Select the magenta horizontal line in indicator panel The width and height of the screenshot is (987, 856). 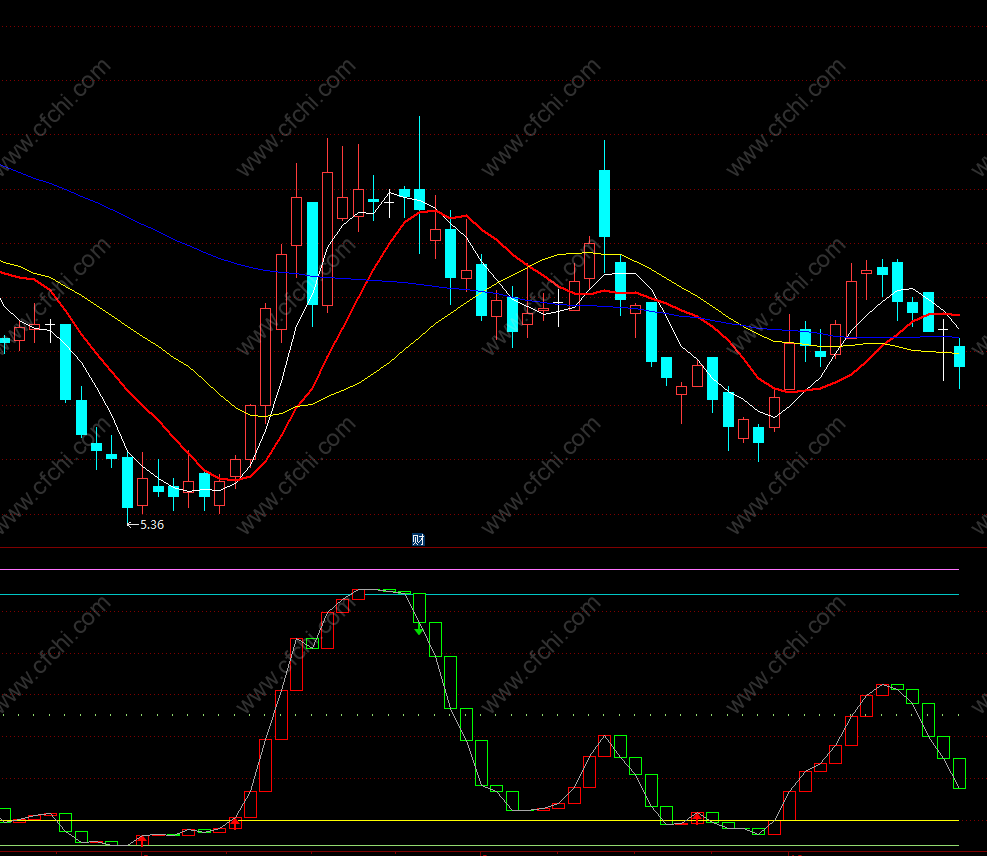pos(479,570)
